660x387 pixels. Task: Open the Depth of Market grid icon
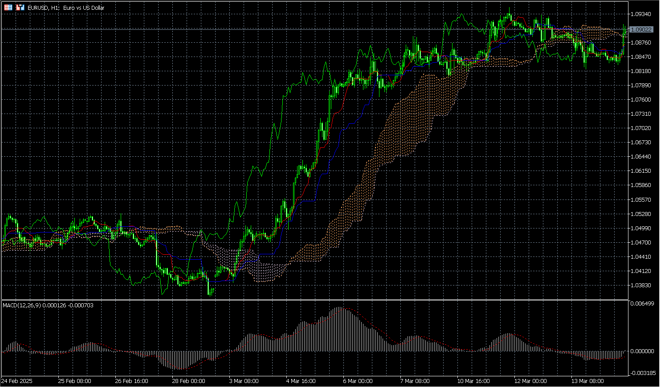tap(8, 8)
